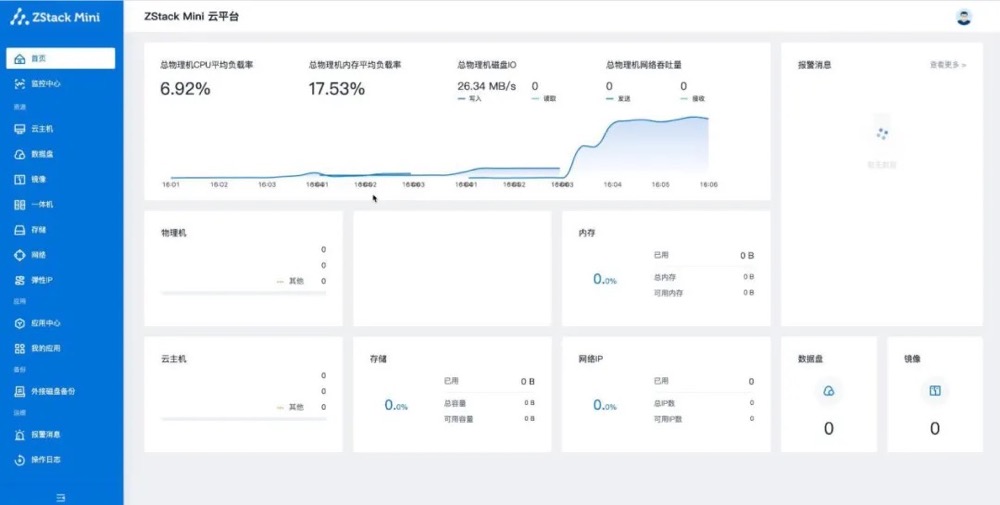The height and width of the screenshot is (505, 1000).
Task: Click the 物理机 card progress bar
Action: pos(244,293)
